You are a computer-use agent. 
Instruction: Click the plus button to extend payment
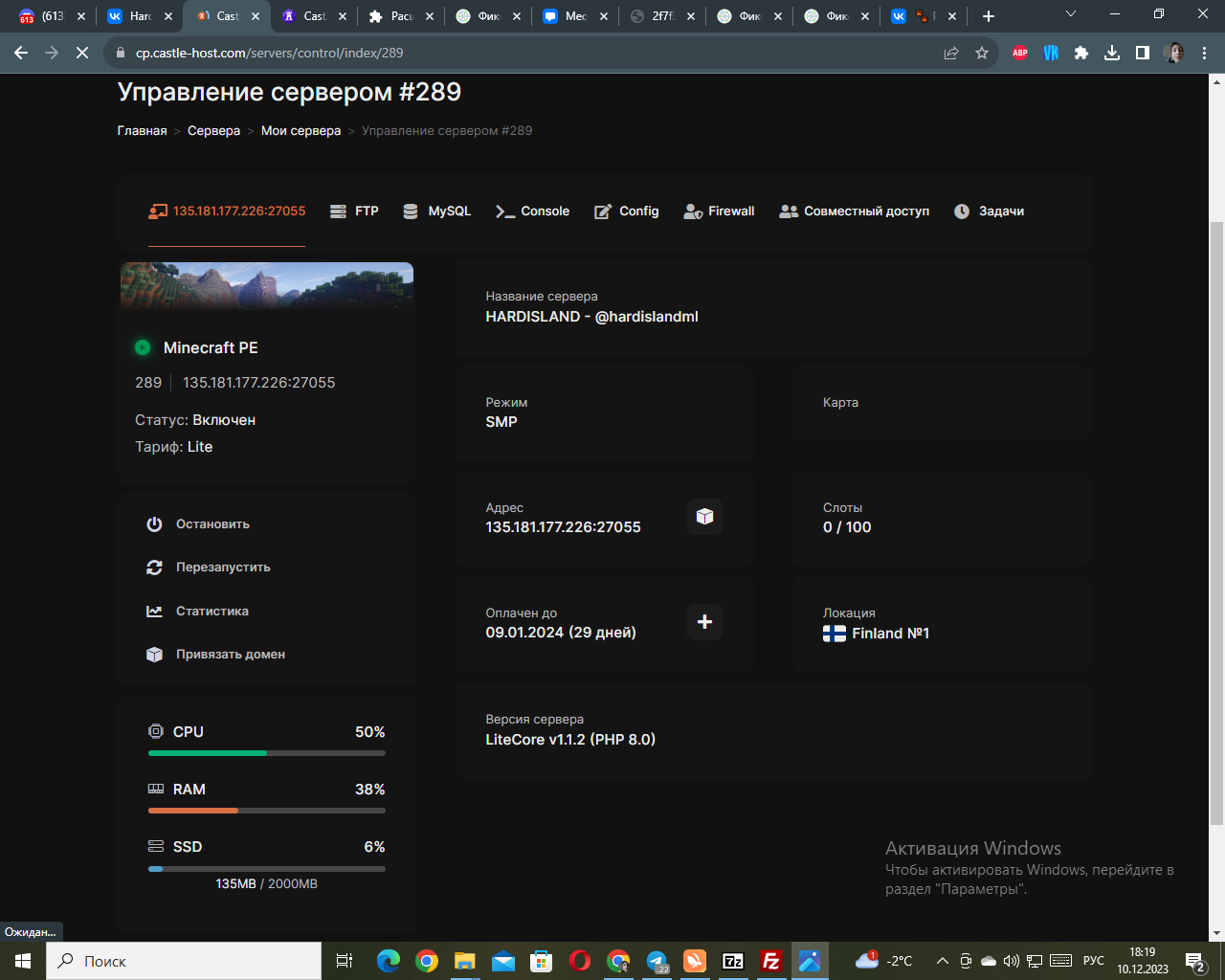(x=704, y=622)
